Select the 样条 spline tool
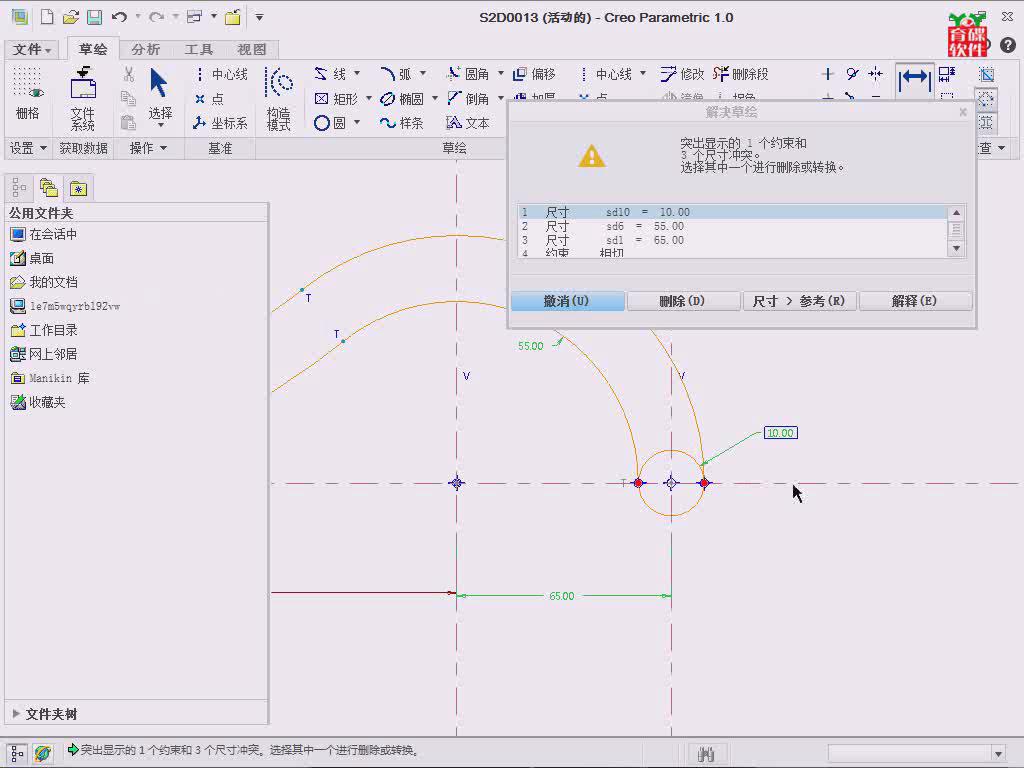 (x=402, y=123)
